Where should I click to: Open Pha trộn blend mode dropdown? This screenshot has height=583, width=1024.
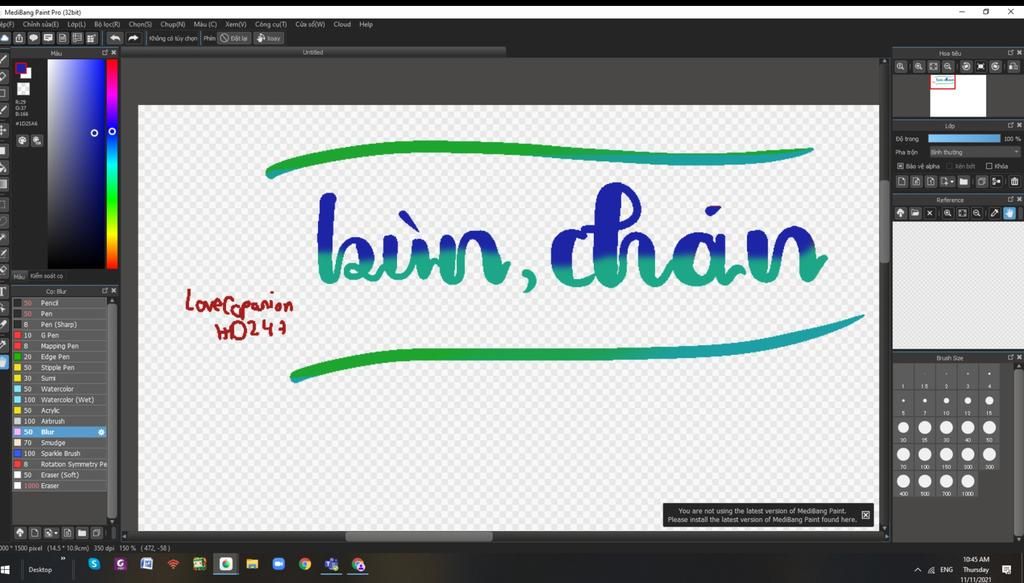(974, 152)
